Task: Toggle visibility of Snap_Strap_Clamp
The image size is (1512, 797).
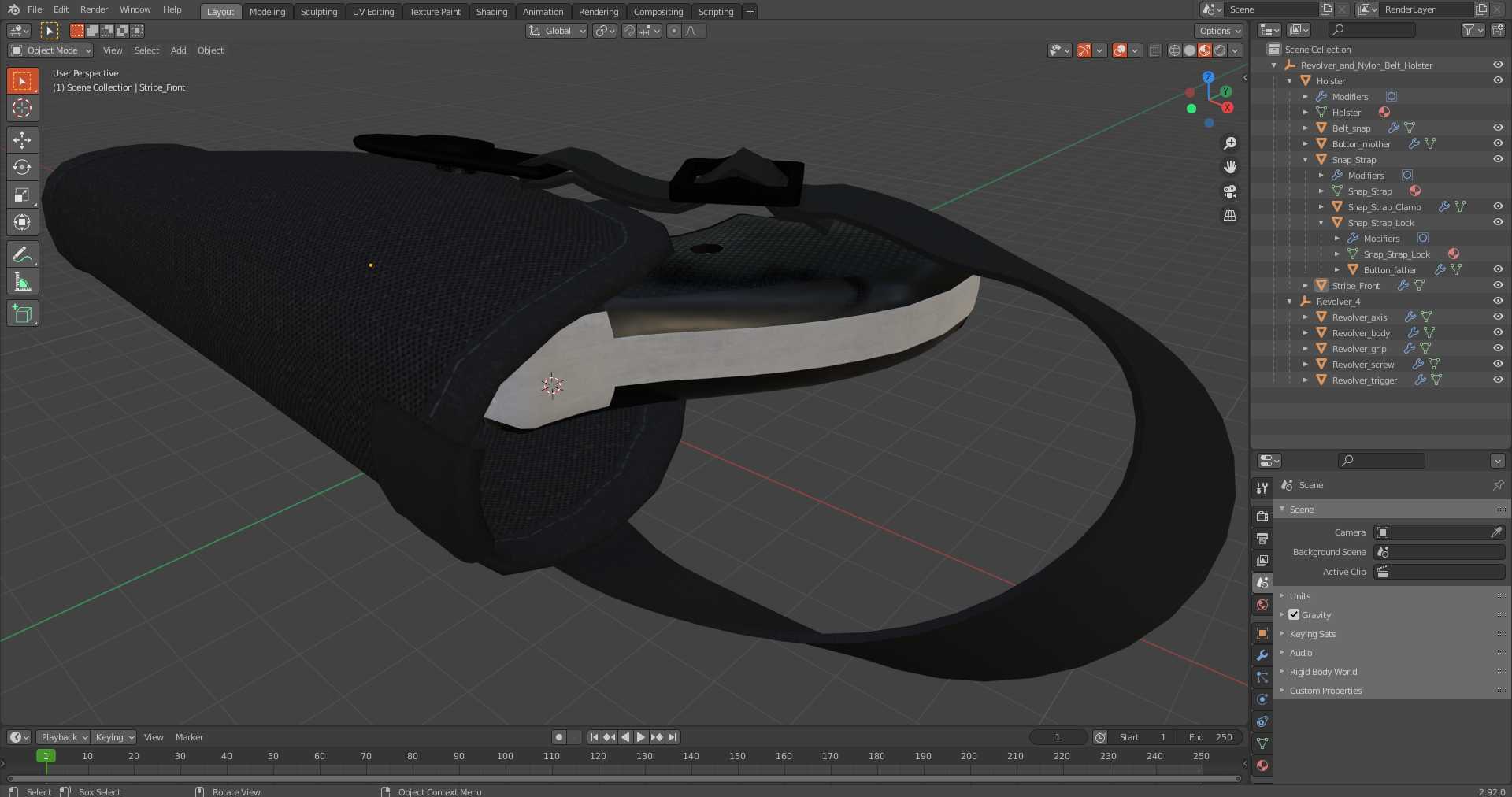Action: click(1498, 206)
